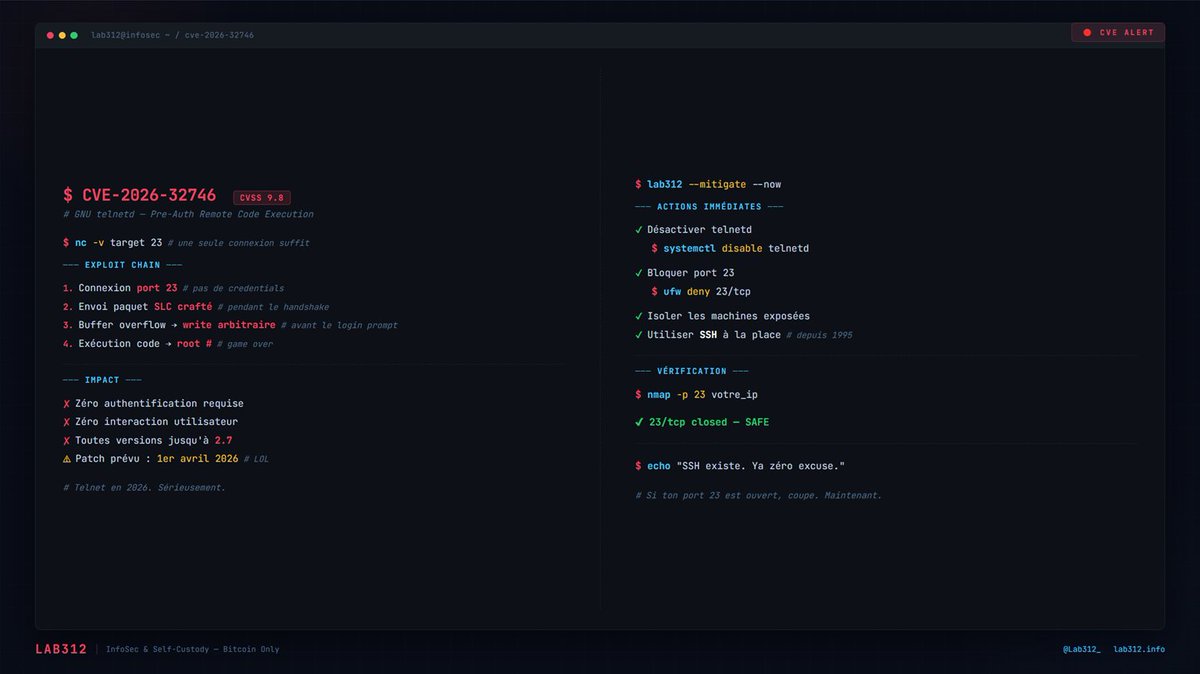Click the LAB312 logo in footer
This screenshot has height=674, width=1200.
point(61,649)
